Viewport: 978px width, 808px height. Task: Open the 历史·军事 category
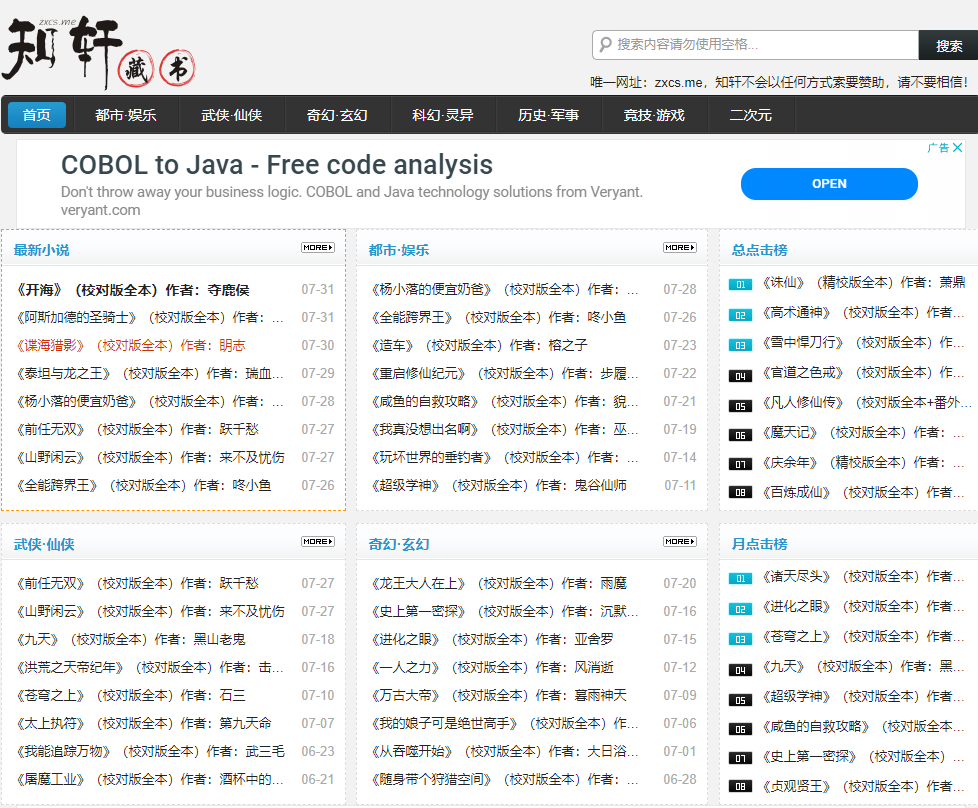pyautogui.click(x=547, y=114)
